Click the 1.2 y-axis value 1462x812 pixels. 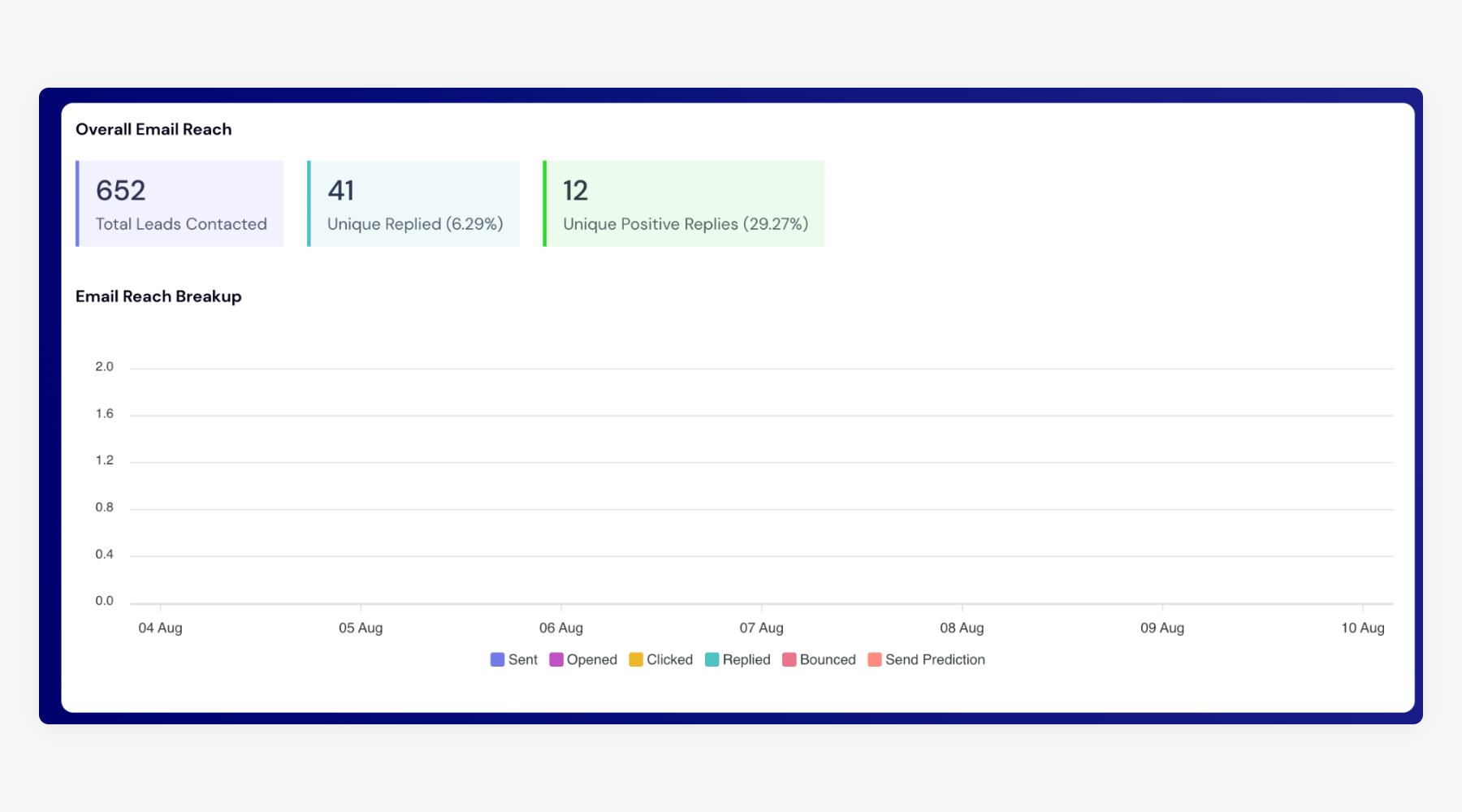[104, 460]
